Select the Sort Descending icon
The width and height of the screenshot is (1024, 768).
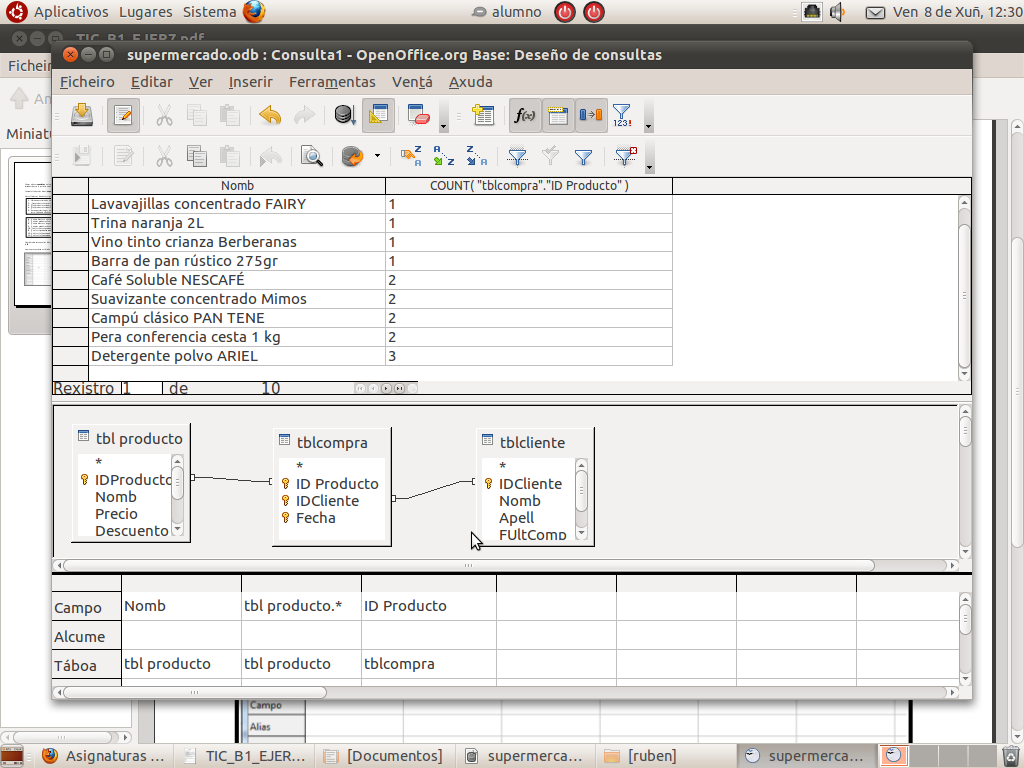tap(477, 157)
